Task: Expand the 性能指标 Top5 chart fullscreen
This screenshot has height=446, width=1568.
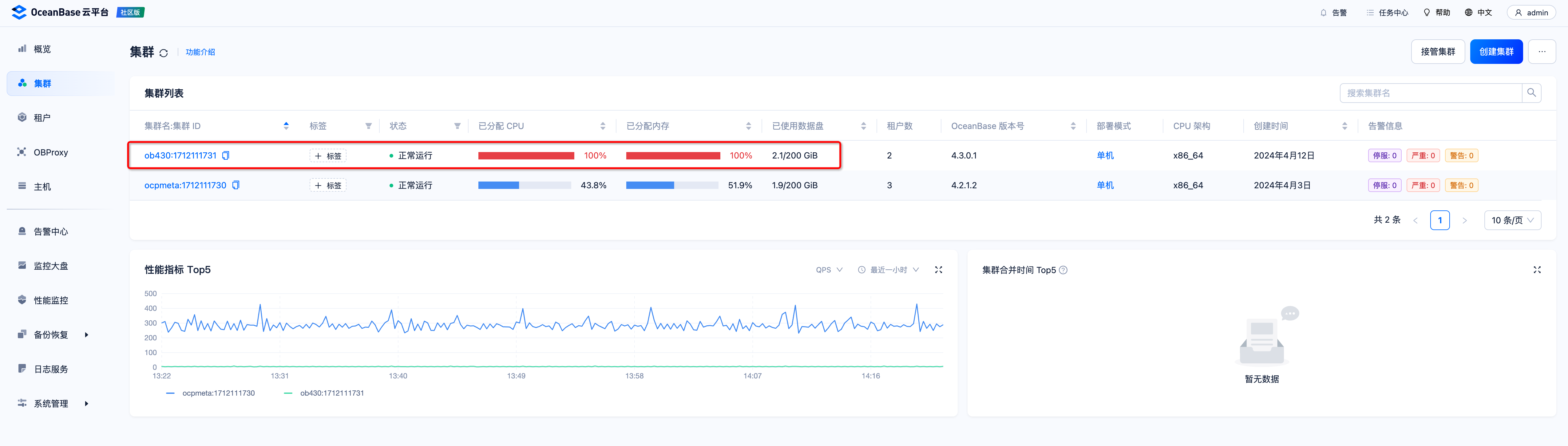Action: [x=938, y=270]
